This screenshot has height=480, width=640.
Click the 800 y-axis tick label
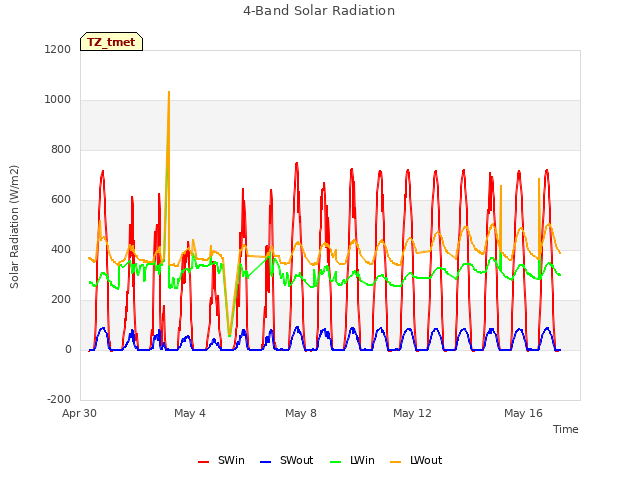point(61,149)
